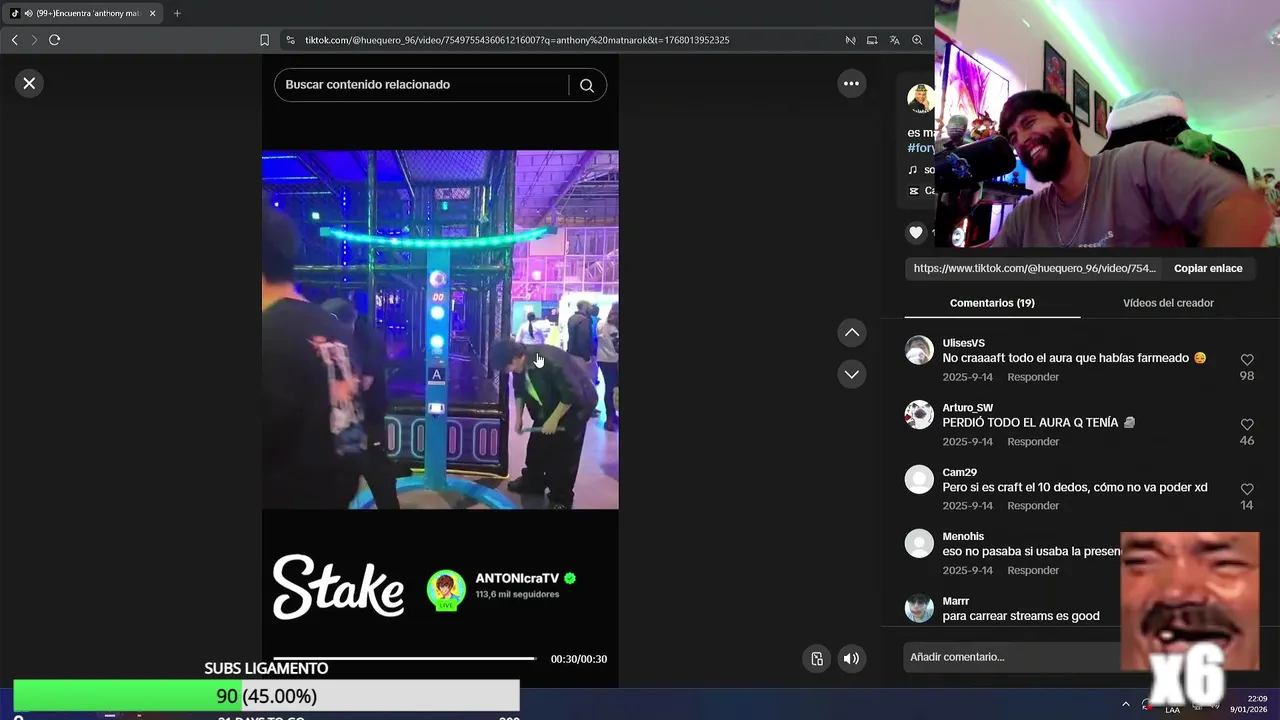The image size is (1280, 720).
Task: Switch to Comentarios (19) tab
Action: pyautogui.click(x=992, y=303)
